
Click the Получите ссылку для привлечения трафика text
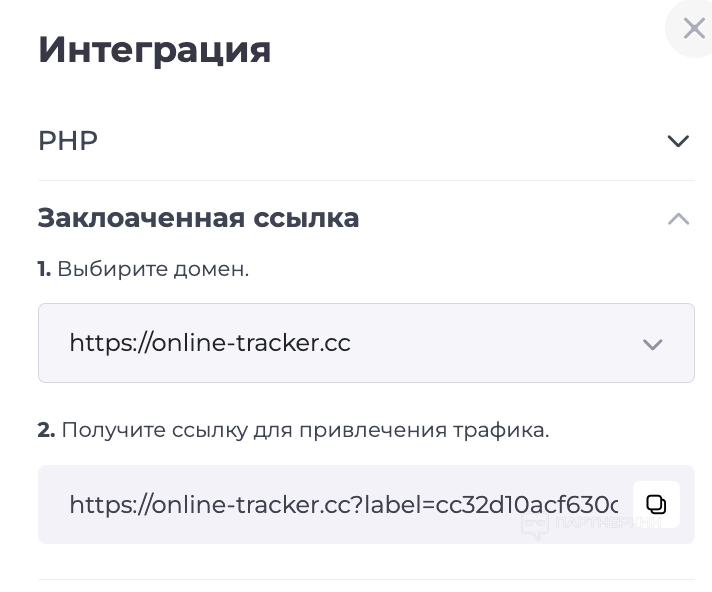(305, 430)
